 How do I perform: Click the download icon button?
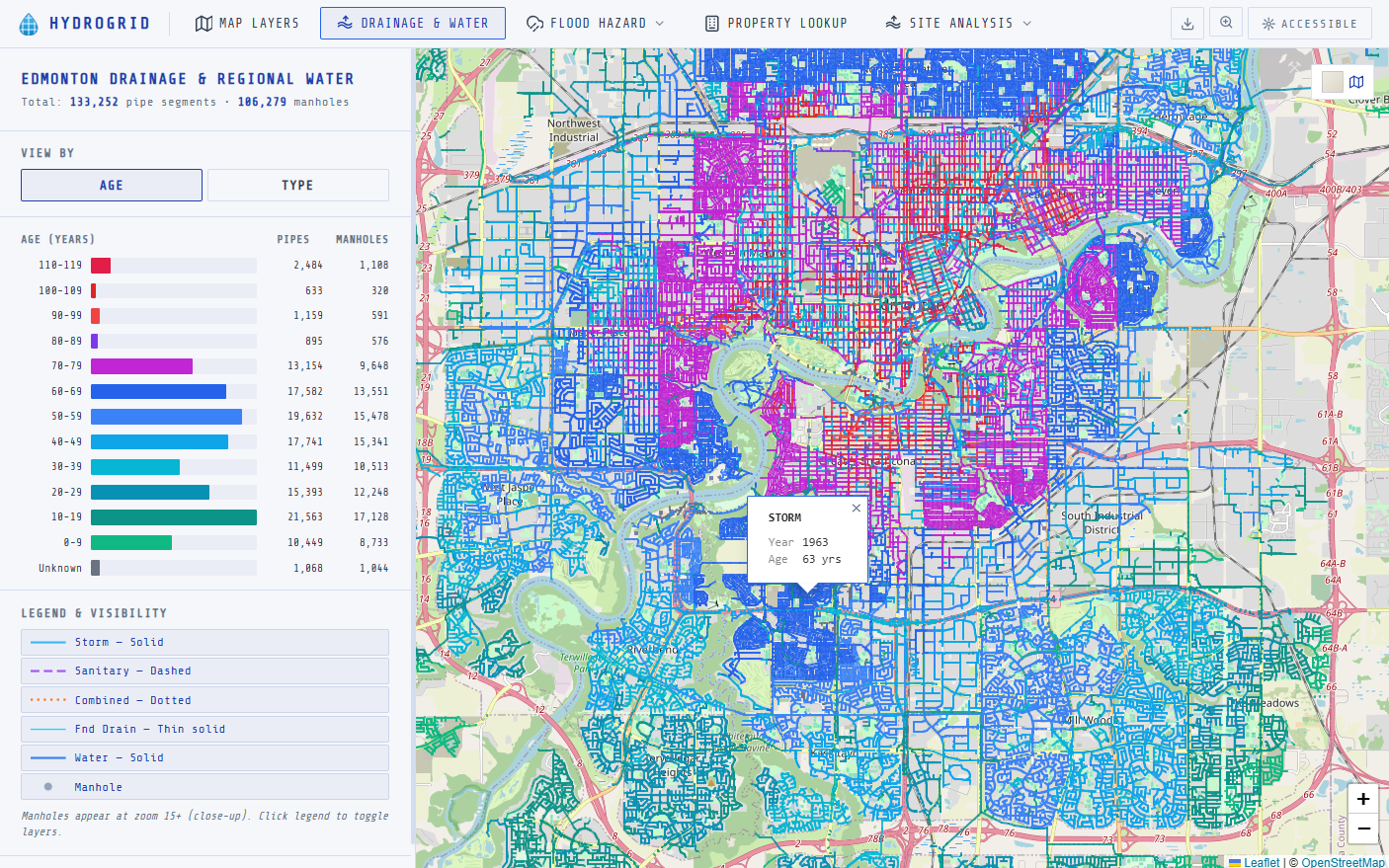1187,24
